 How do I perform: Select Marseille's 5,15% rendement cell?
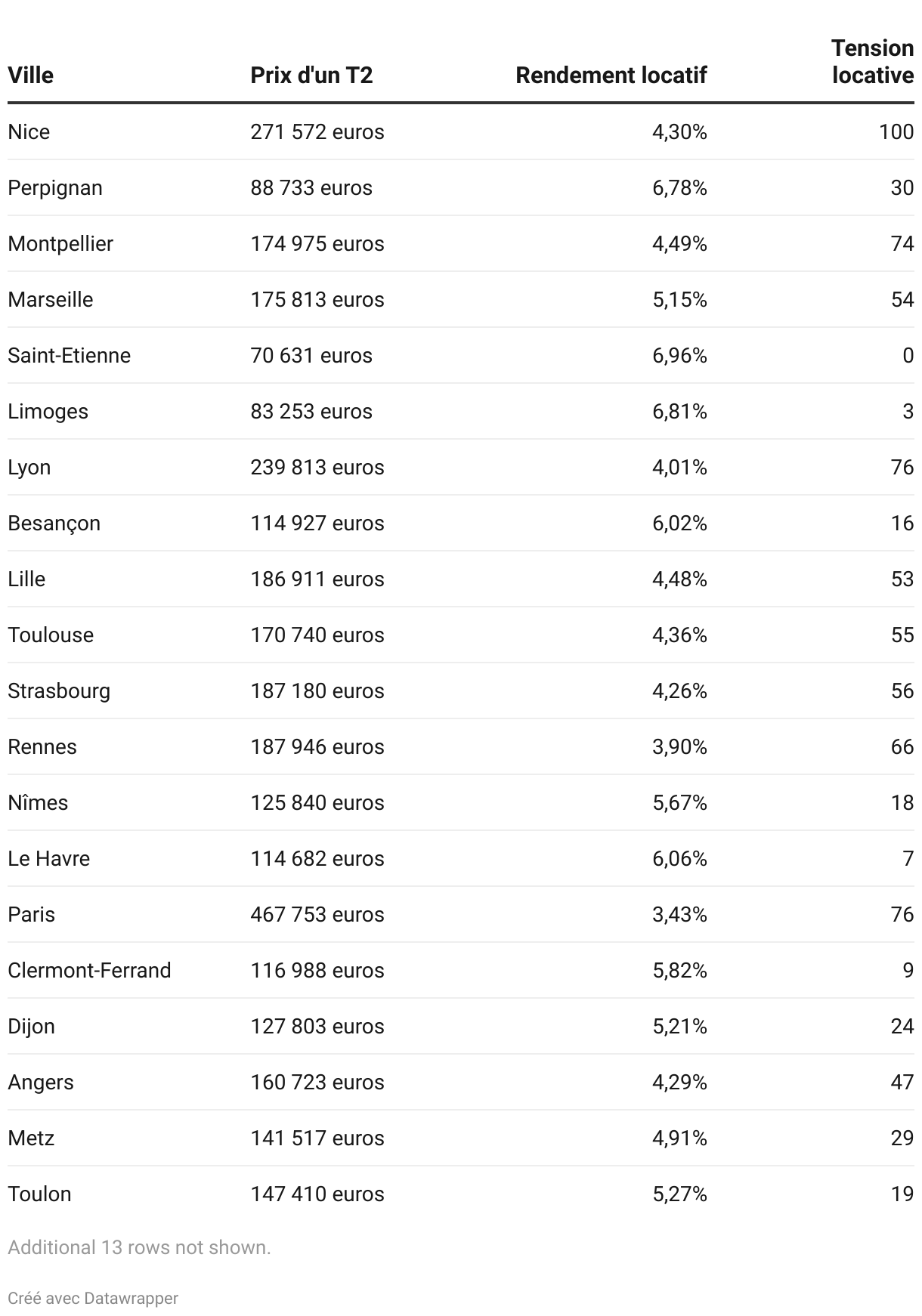coord(679,299)
